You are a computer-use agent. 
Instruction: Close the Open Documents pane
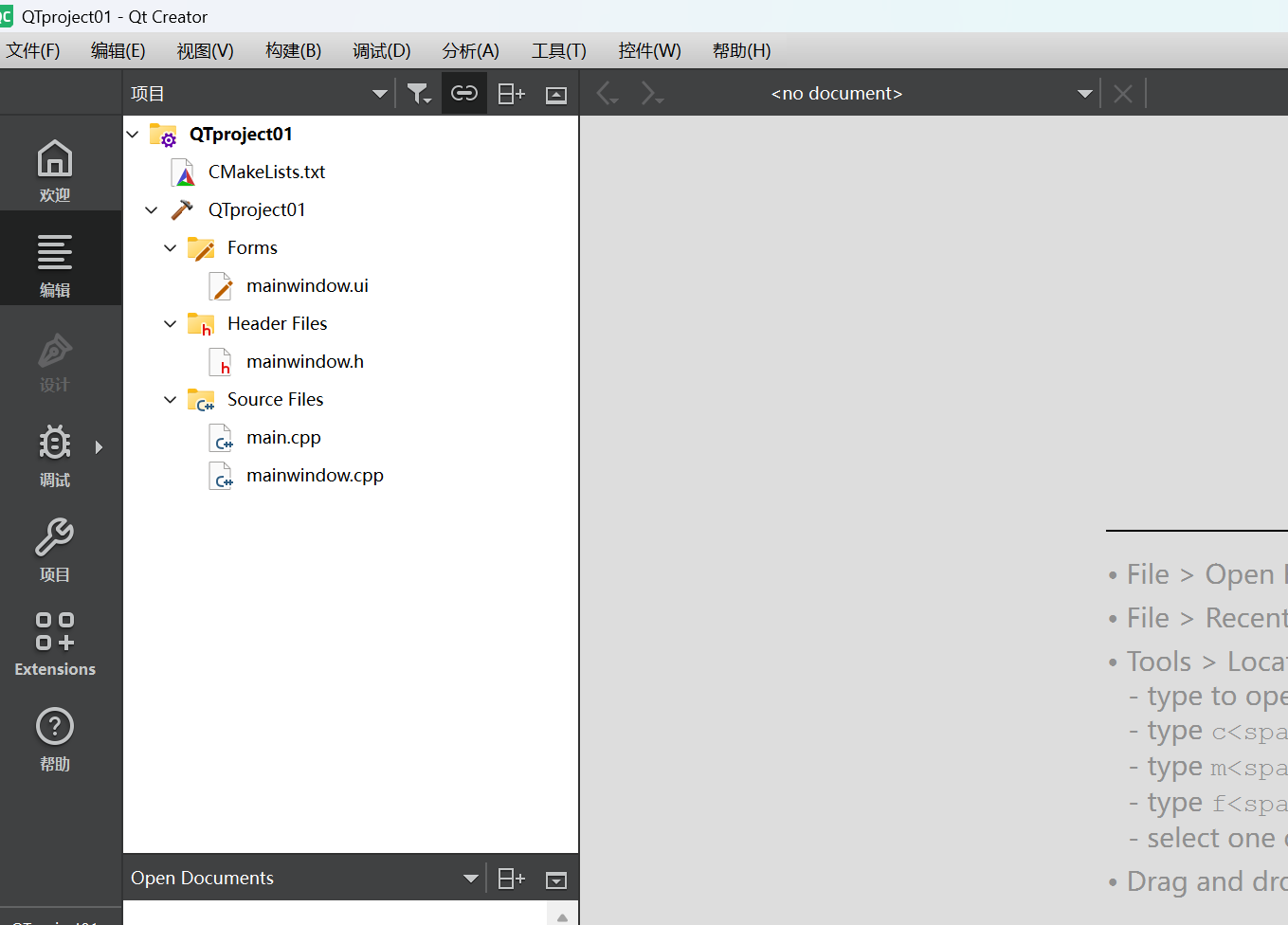click(x=556, y=880)
